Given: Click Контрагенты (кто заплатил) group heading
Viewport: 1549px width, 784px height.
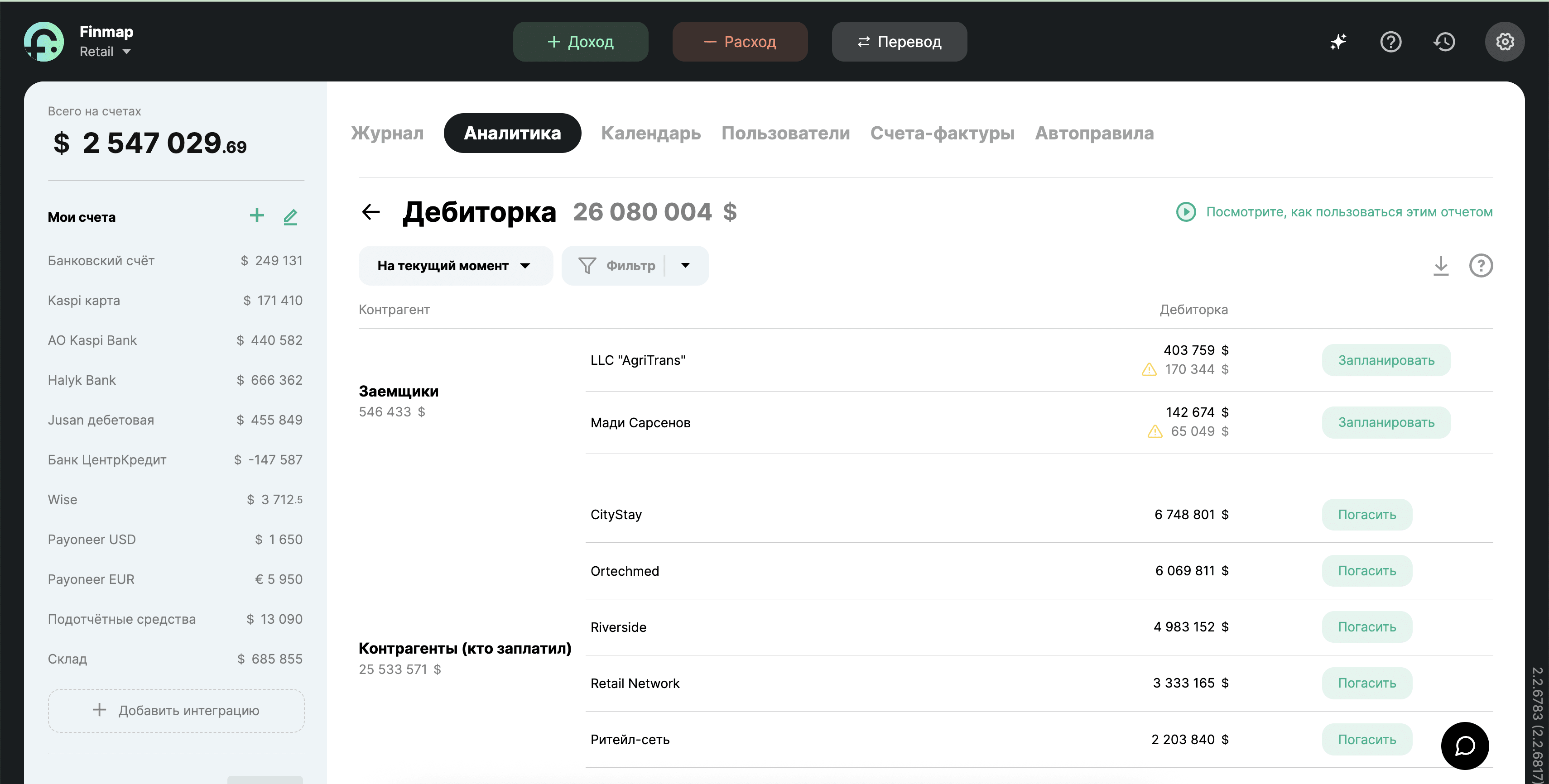Looking at the screenshot, I should click(x=465, y=648).
